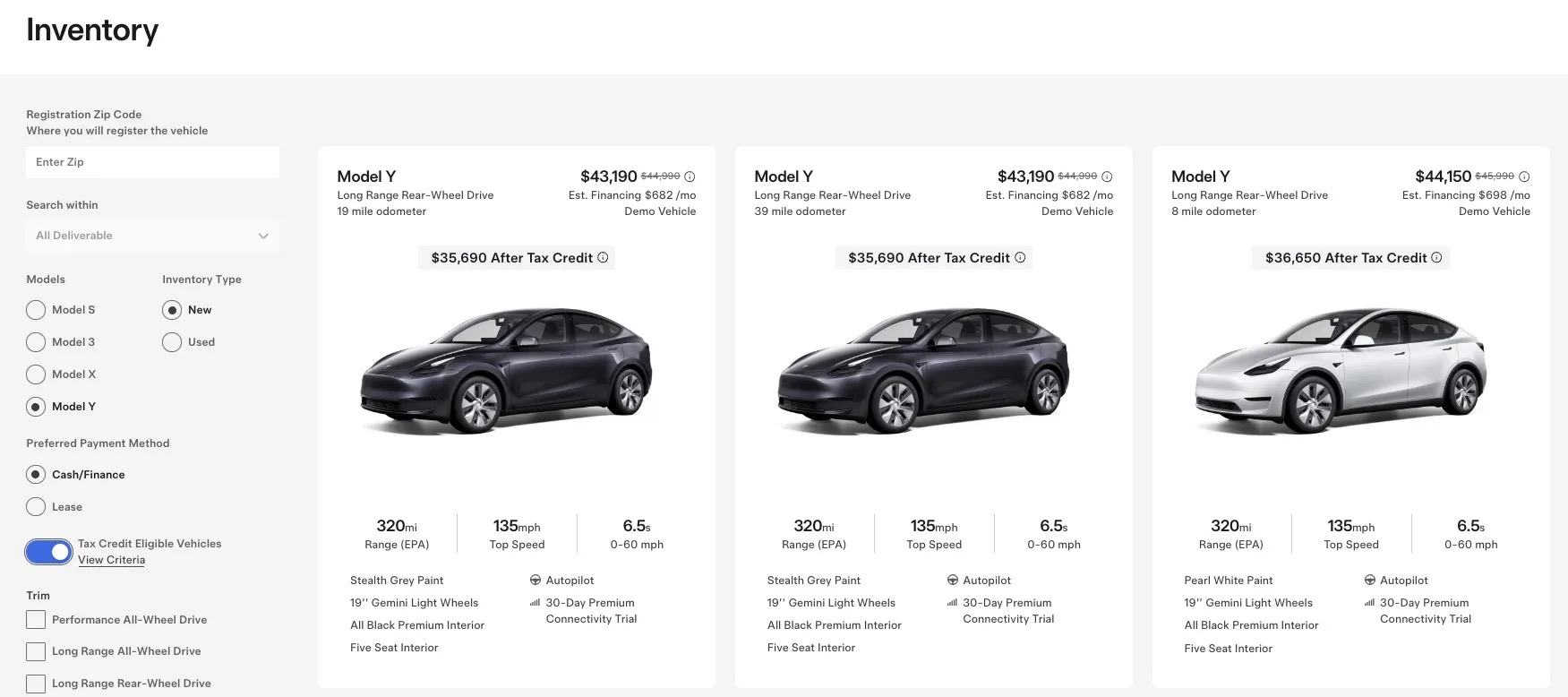
Task: Select the Model 3 radio button
Action: pyautogui.click(x=36, y=342)
